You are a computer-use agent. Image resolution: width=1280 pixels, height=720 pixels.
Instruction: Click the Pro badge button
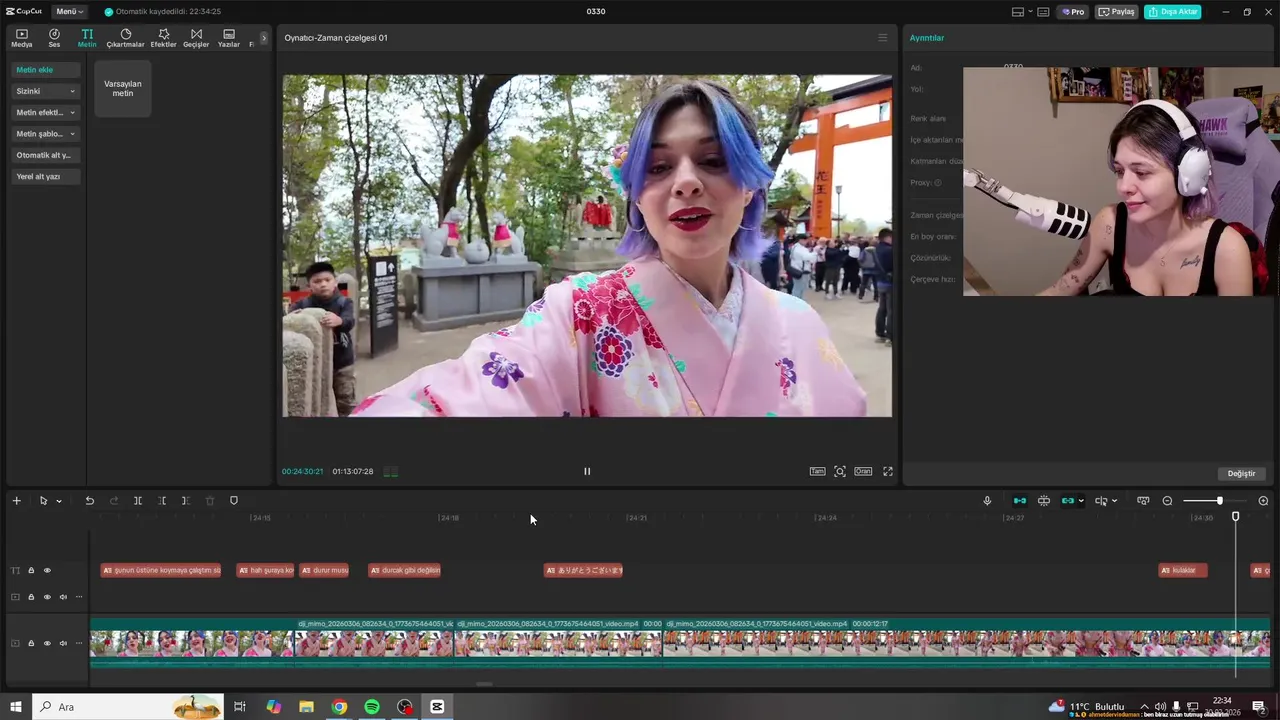(1074, 12)
